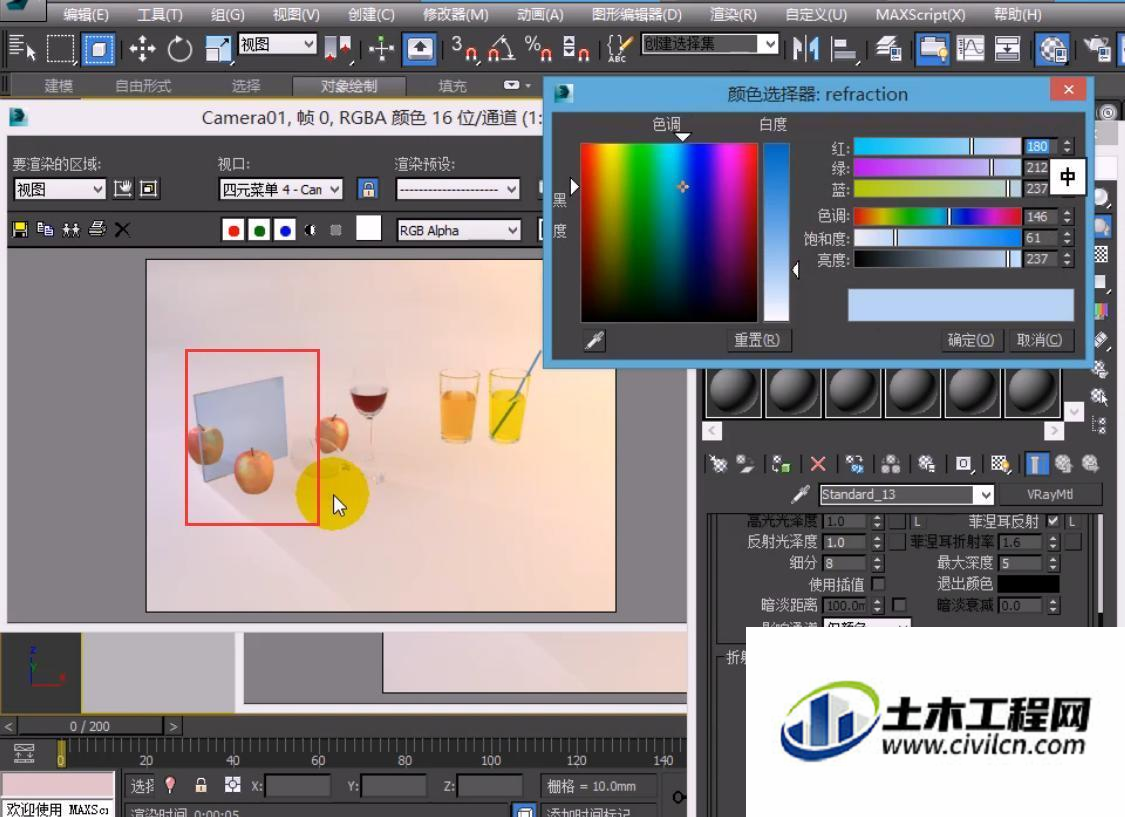Show next material sample slots arrow
Image resolution: width=1125 pixels, height=817 pixels.
(1053, 431)
